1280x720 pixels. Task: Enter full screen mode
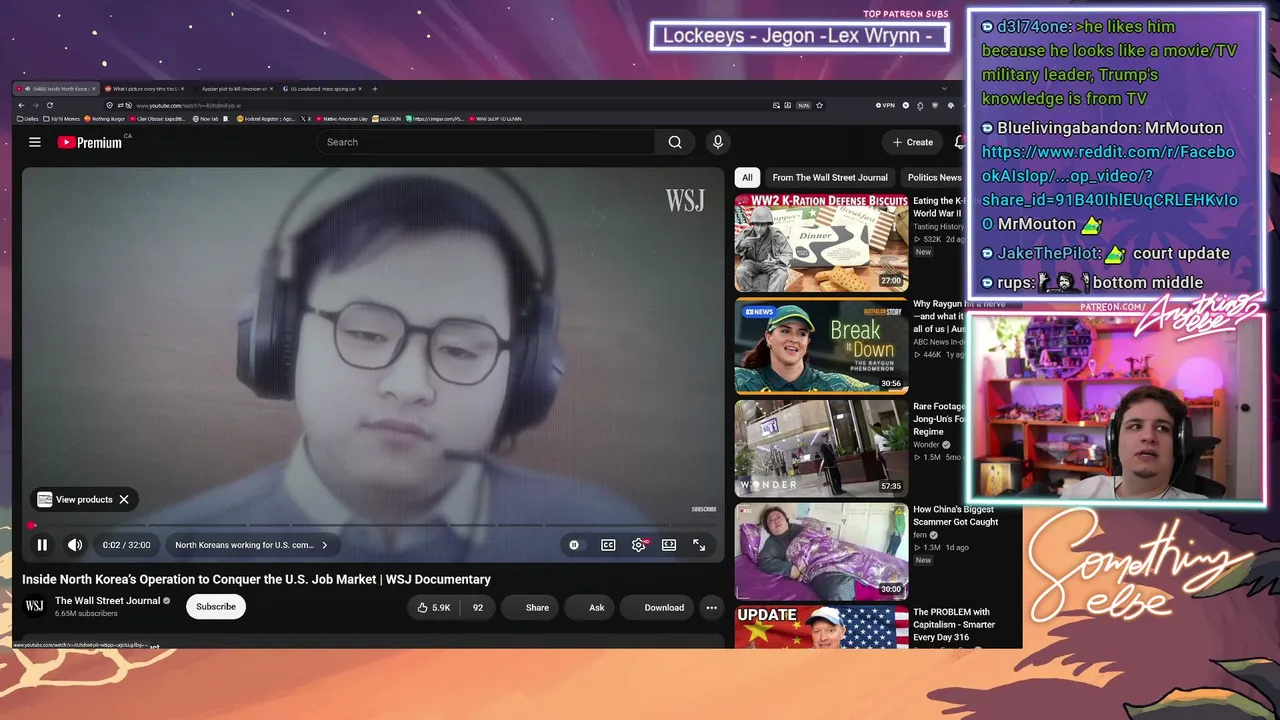699,545
